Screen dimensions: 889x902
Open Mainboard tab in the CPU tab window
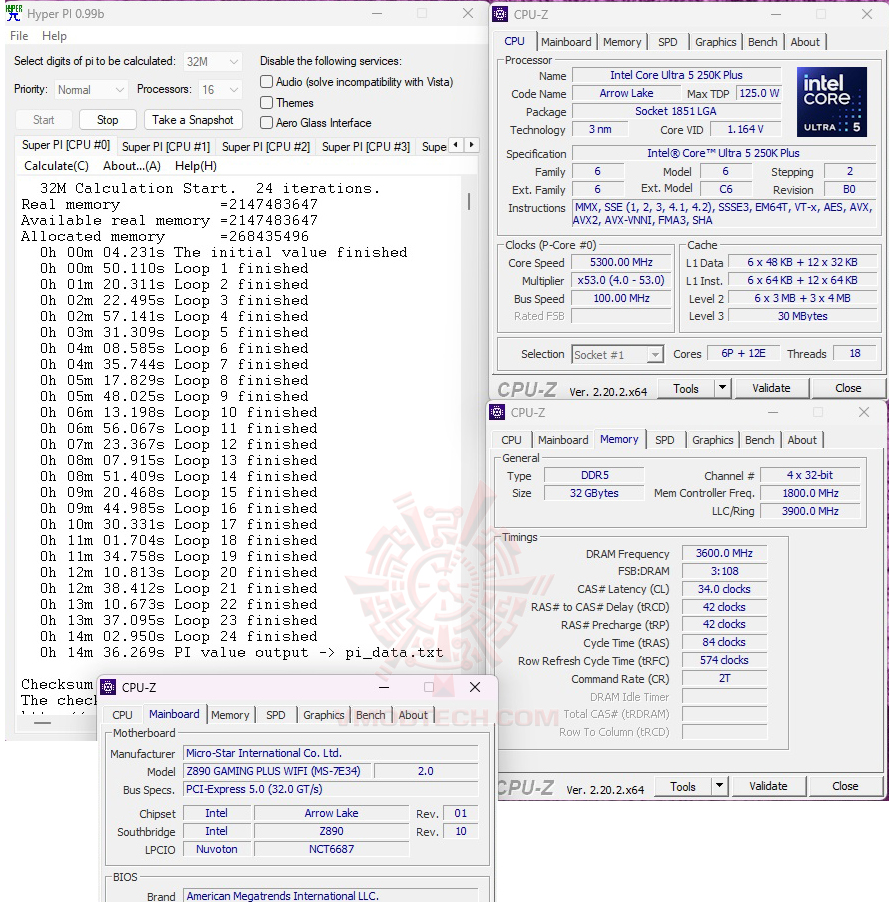(x=566, y=42)
